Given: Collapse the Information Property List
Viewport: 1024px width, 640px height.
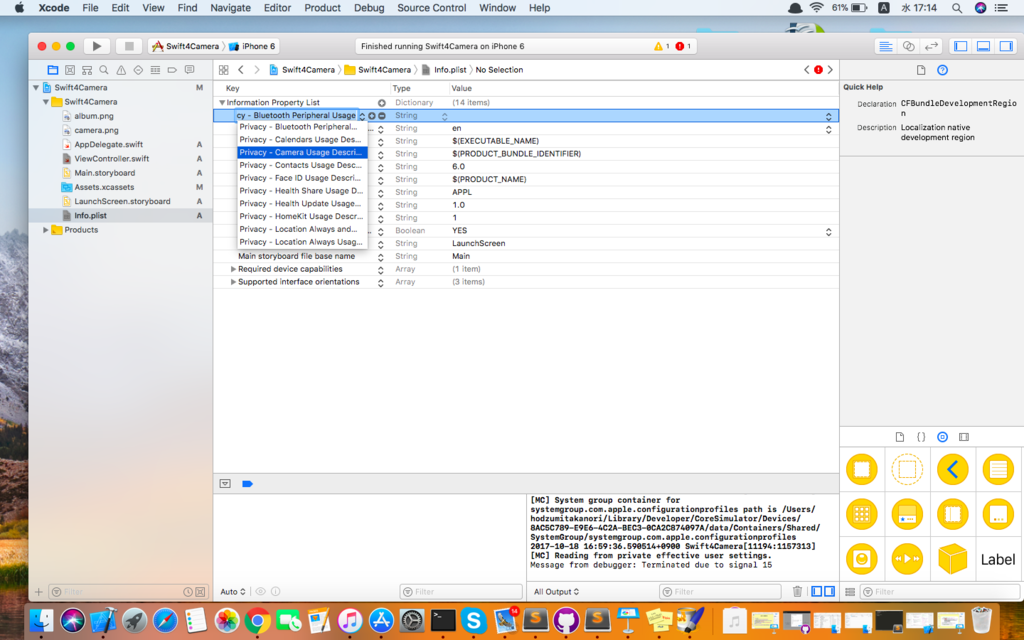Looking at the screenshot, I should (221, 103).
